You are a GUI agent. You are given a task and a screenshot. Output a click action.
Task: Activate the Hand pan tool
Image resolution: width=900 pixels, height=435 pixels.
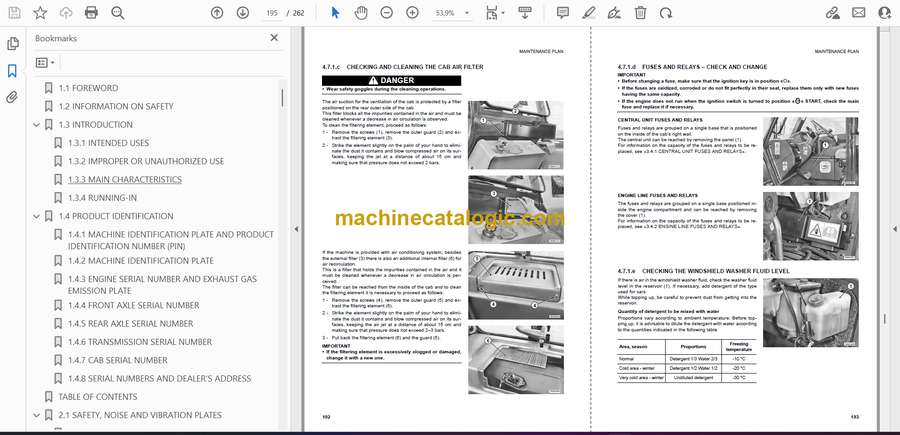(x=360, y=13)
